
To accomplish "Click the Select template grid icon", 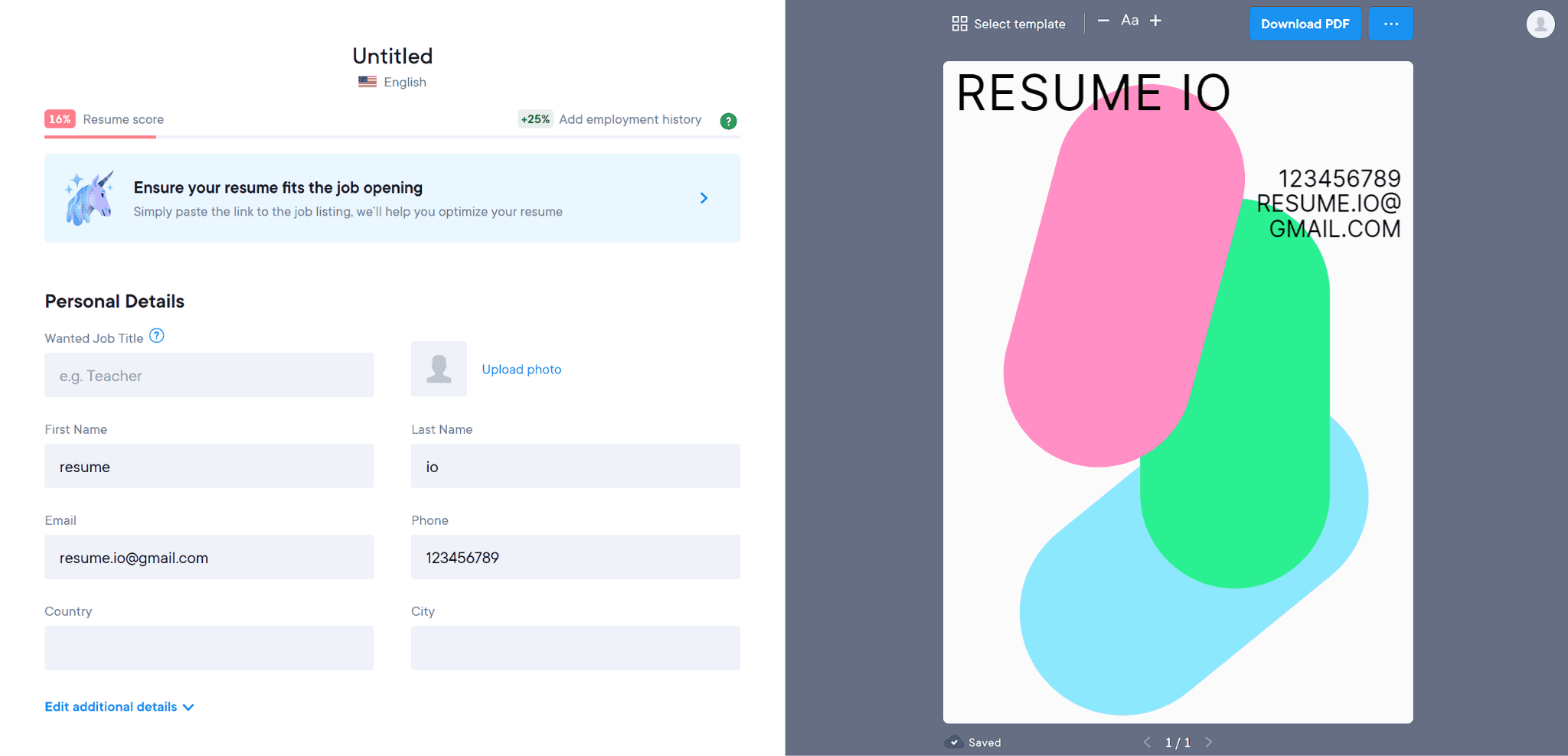I will 959,24.
